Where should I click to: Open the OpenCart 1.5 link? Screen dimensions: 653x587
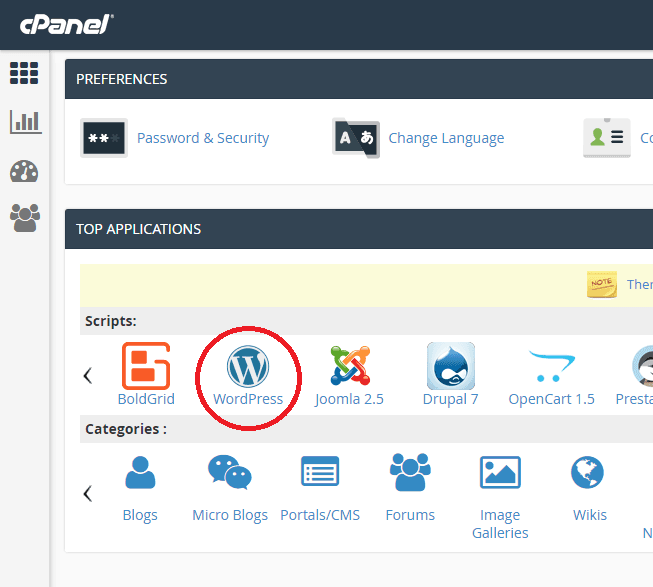click(x=551, y=399)
